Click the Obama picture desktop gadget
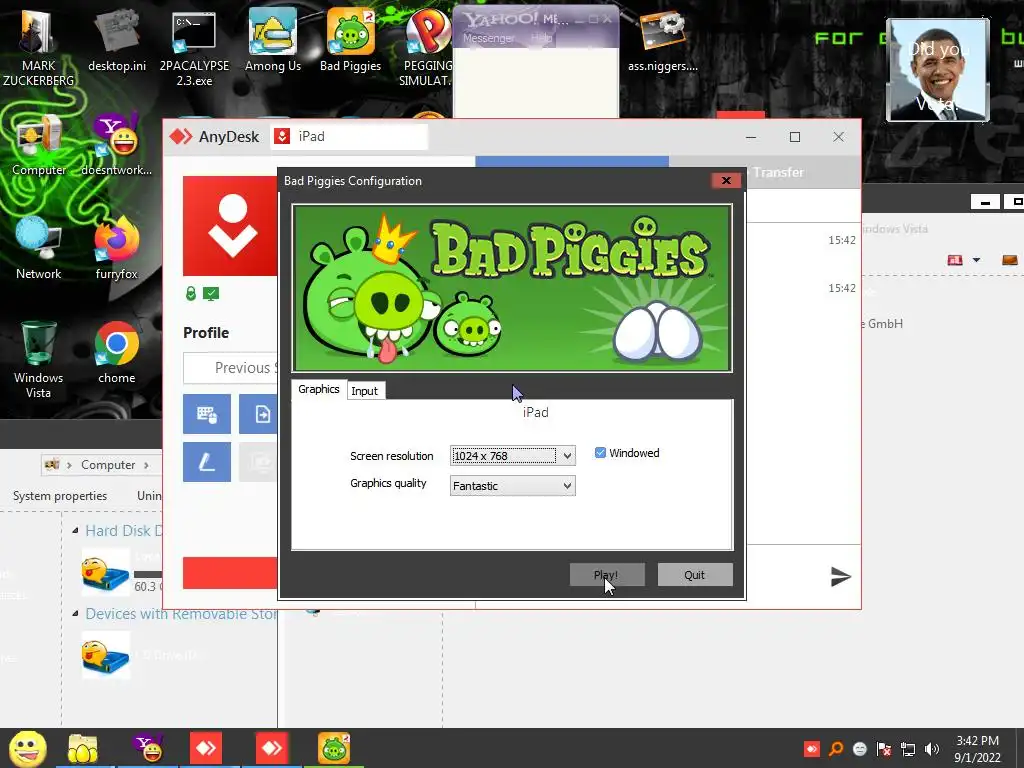1024x768 pixels. click(x=938, y=71)
